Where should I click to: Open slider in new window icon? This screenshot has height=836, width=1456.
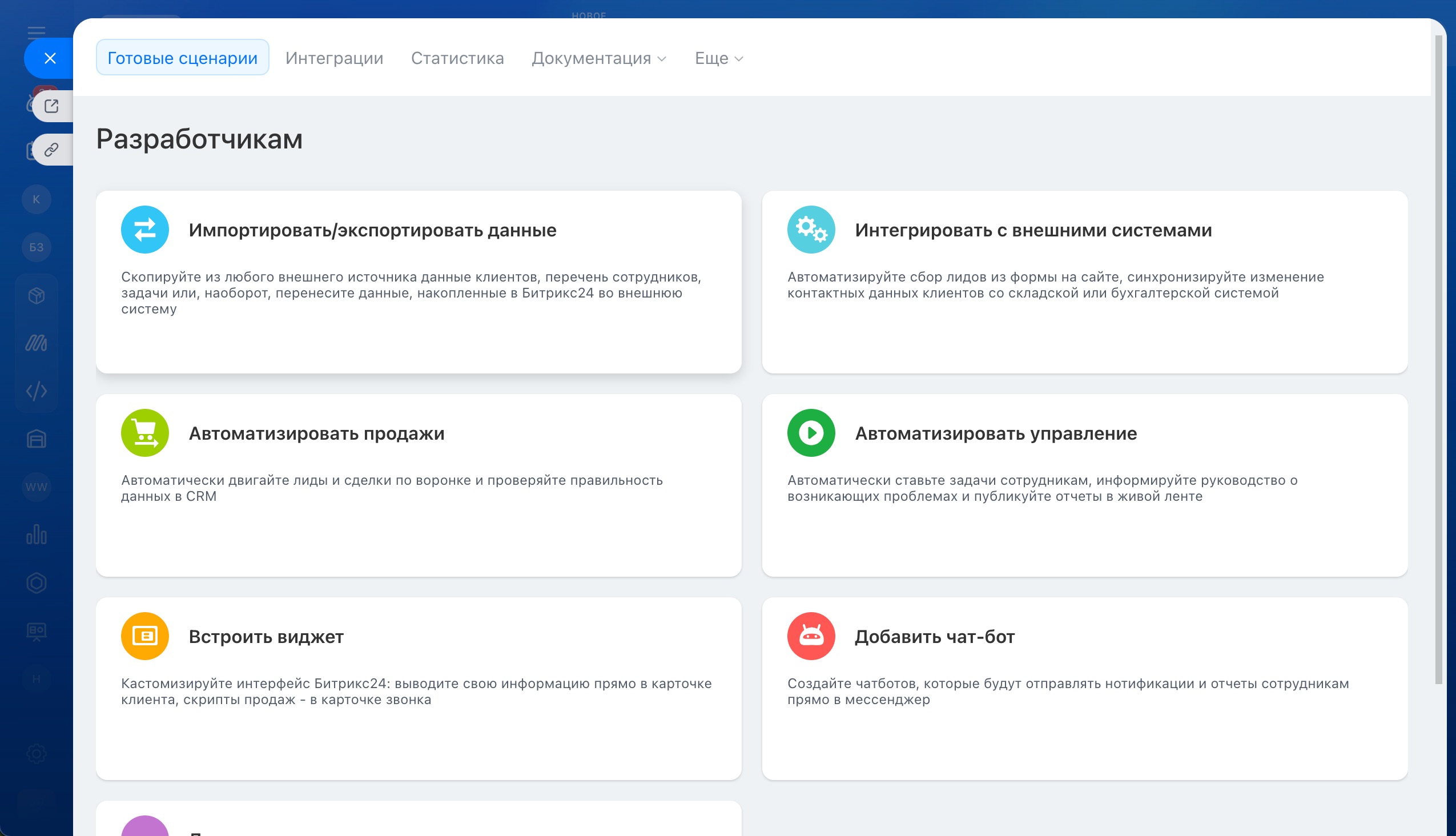[x=51, y=106]
